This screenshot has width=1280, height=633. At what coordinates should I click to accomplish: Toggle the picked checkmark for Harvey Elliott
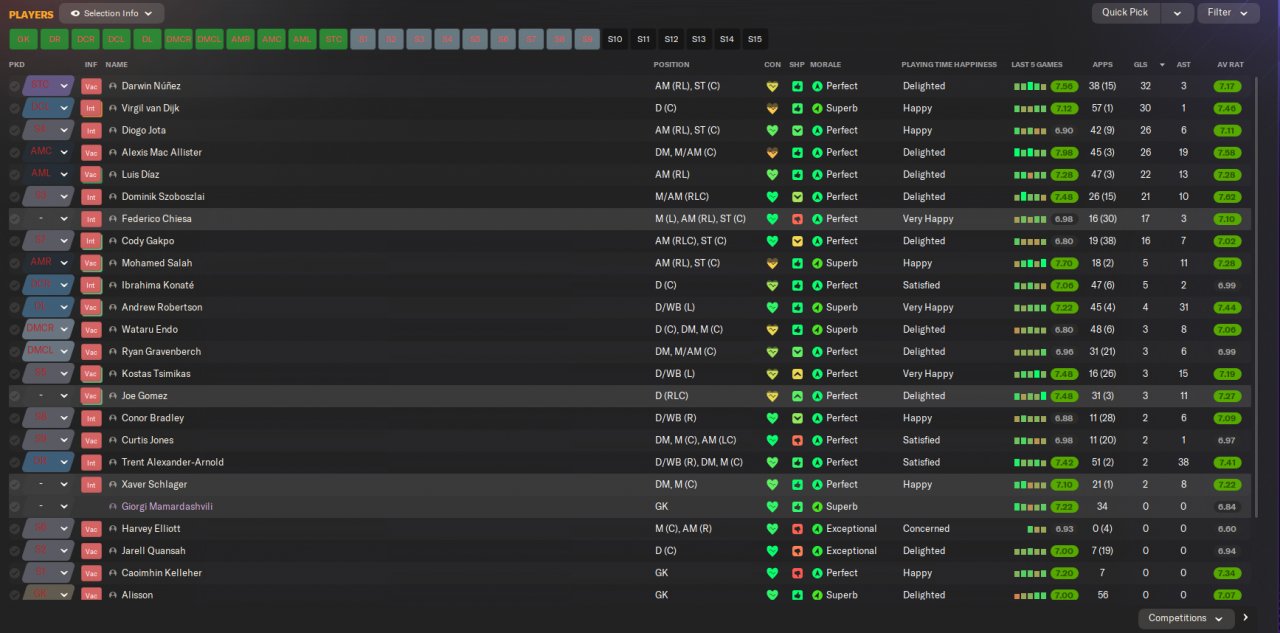pyautogui.click(x=14, y=529)
